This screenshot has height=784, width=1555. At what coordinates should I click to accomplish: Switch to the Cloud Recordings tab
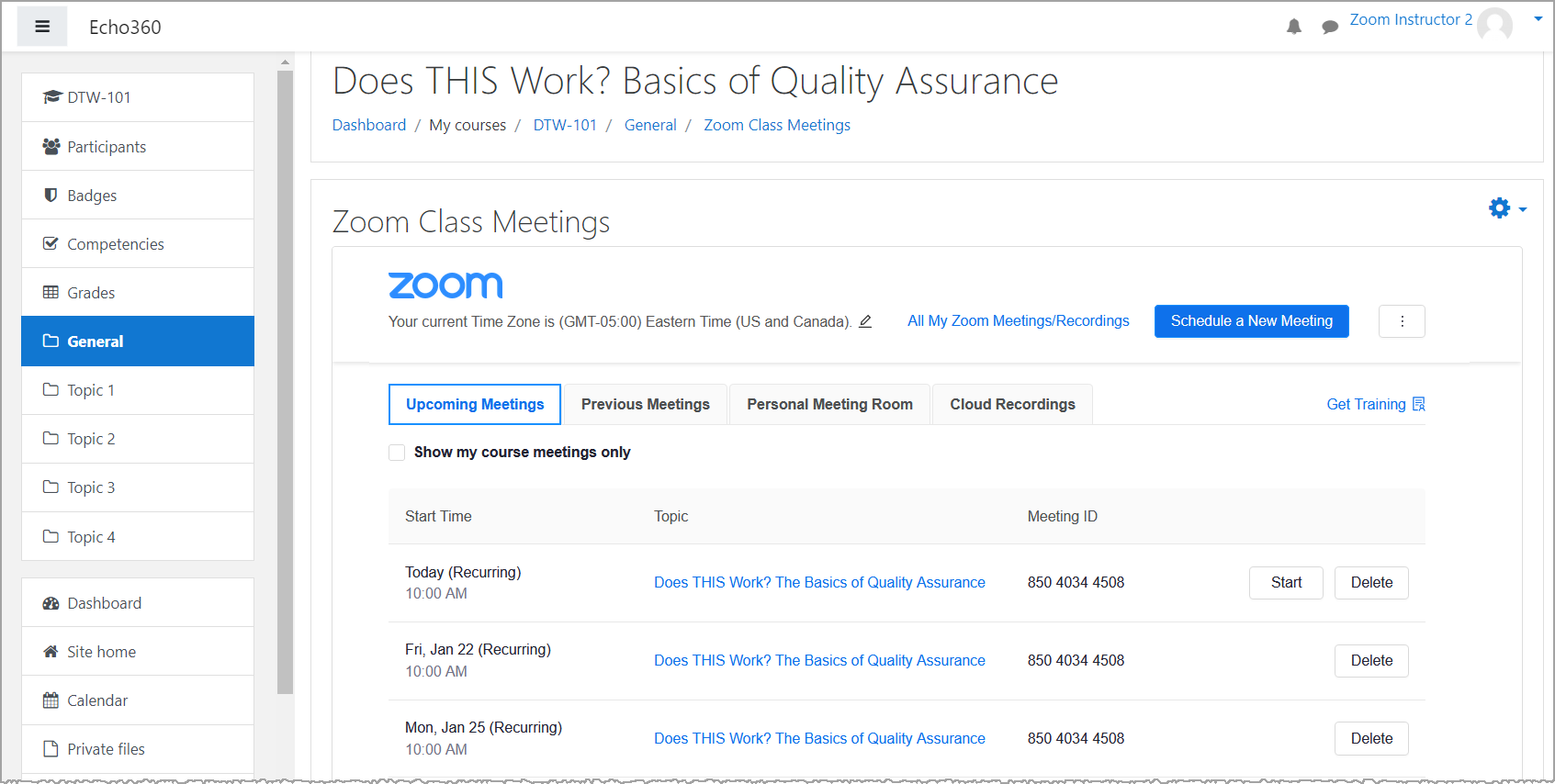tap(1012, 405)
